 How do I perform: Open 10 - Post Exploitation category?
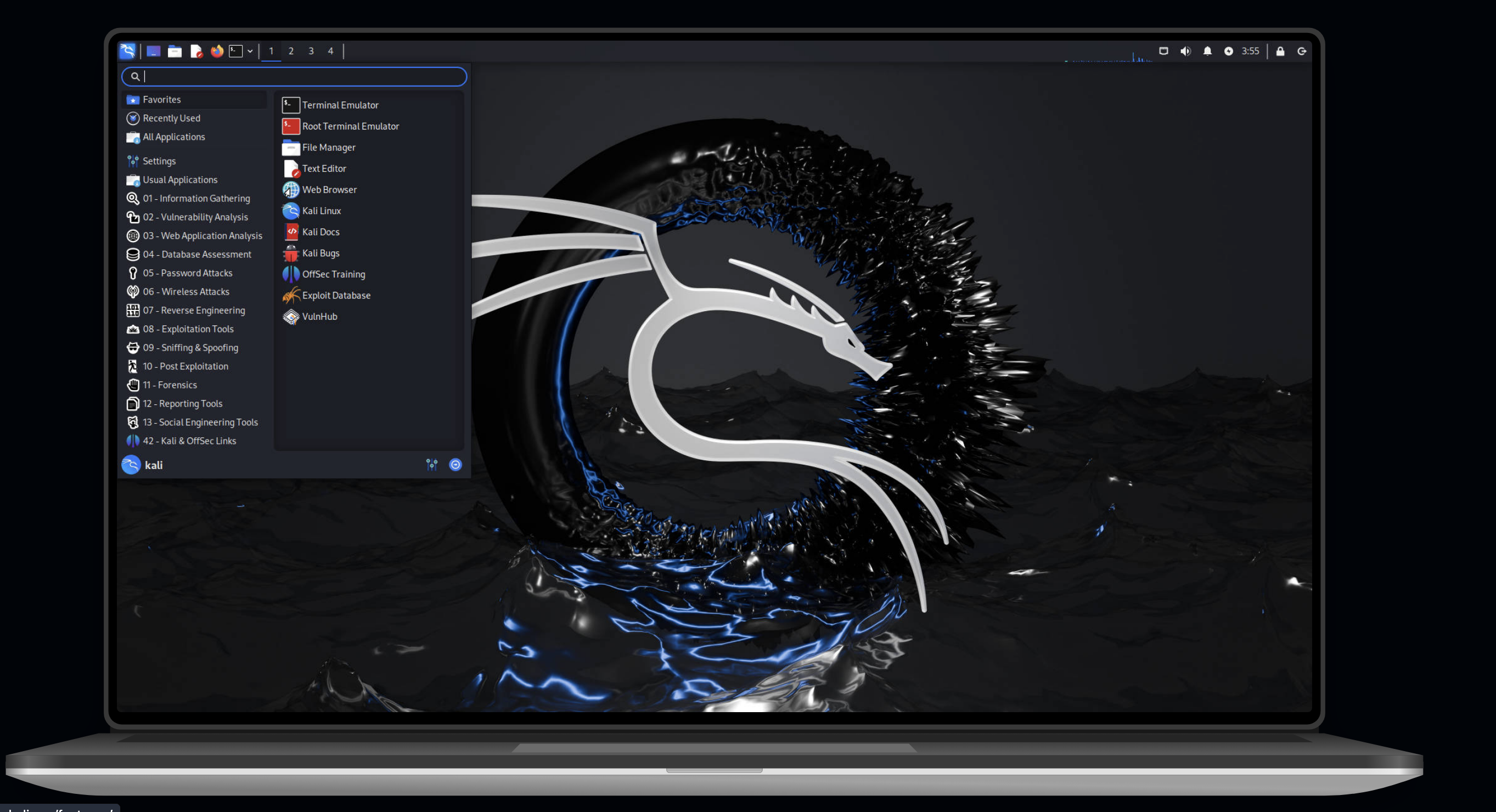[195, 366]
